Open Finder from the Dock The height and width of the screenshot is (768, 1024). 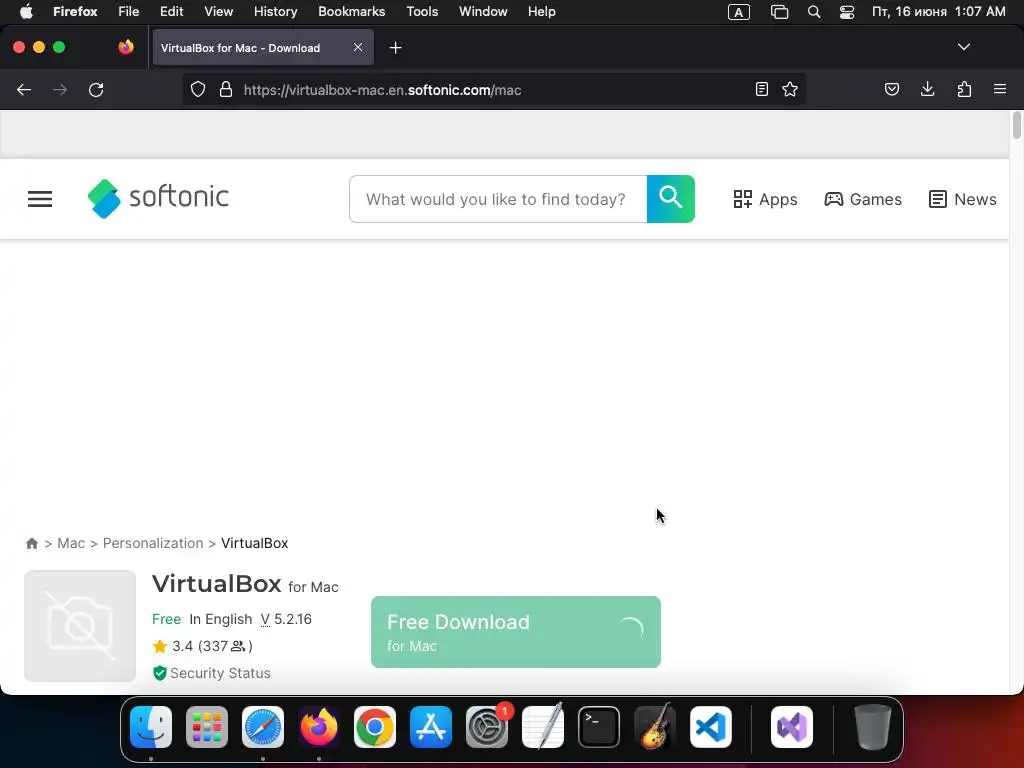click(x=151, y=727)
